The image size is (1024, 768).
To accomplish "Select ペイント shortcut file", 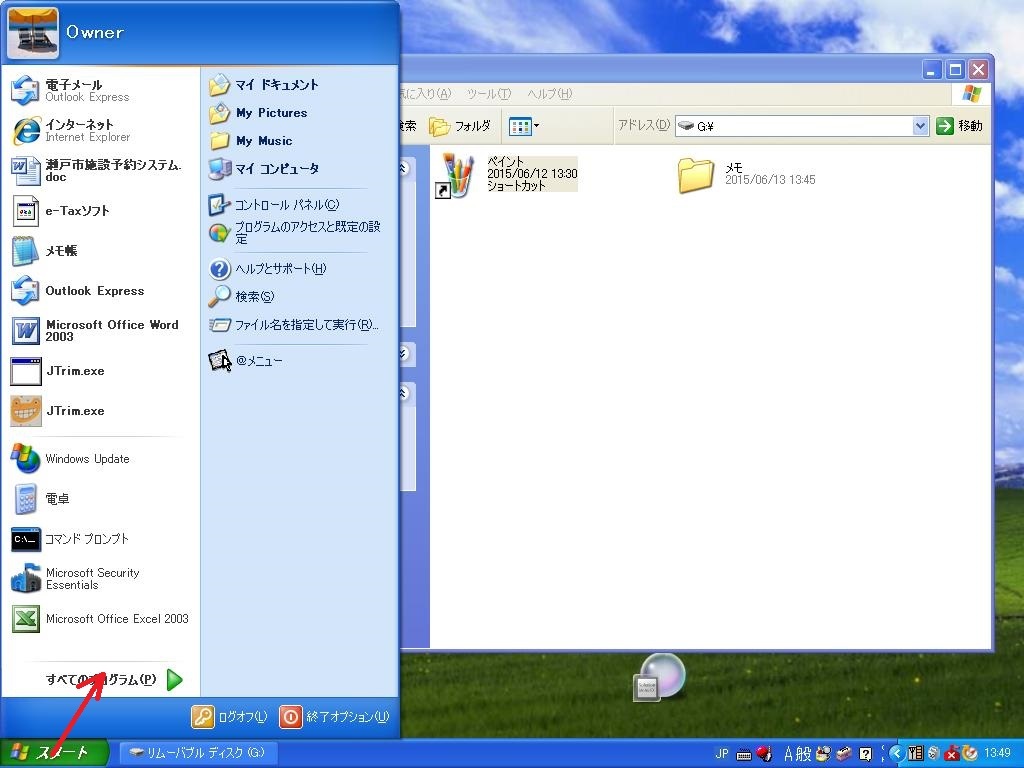I will pyautogui.click(x=507, y=174).
